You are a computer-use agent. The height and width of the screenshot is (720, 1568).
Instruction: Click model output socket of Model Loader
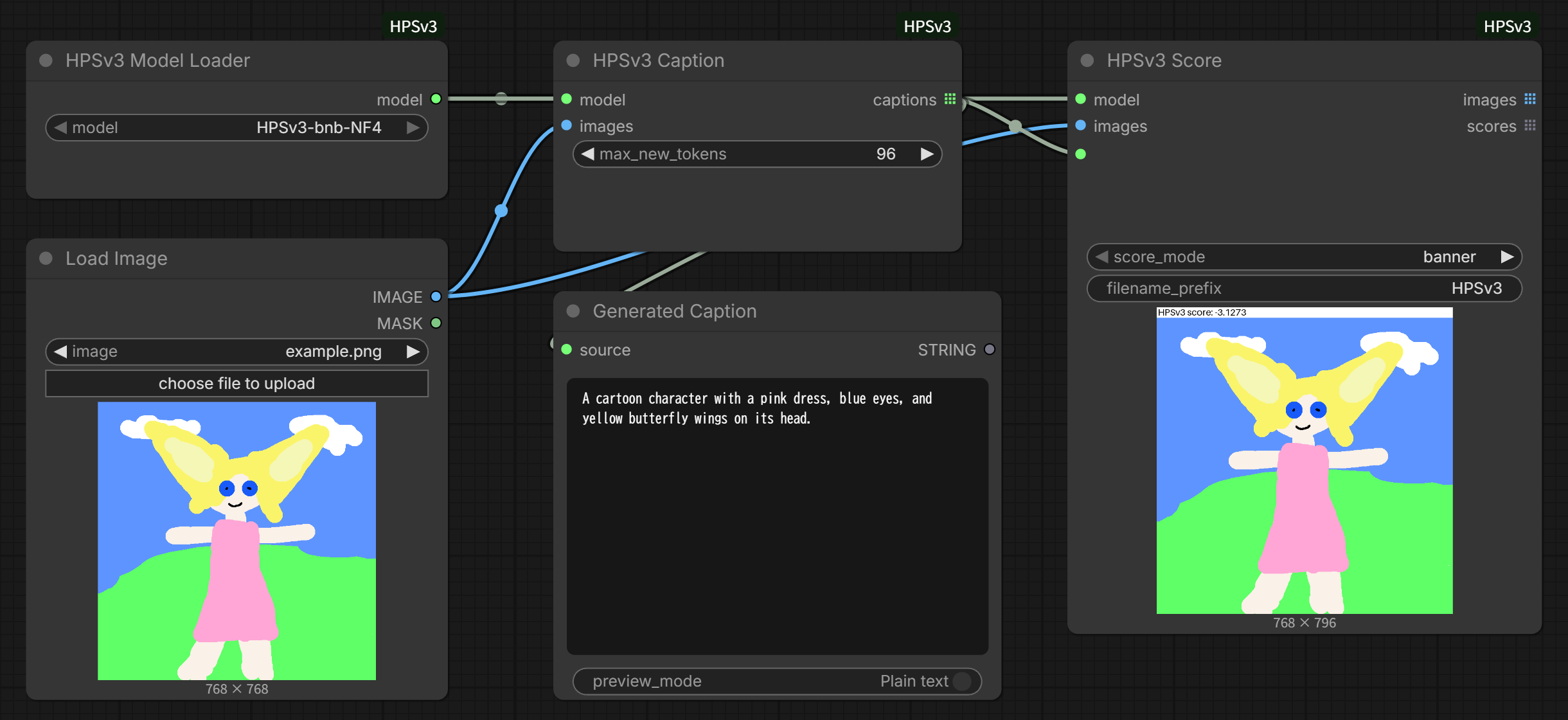click(436, 99)
